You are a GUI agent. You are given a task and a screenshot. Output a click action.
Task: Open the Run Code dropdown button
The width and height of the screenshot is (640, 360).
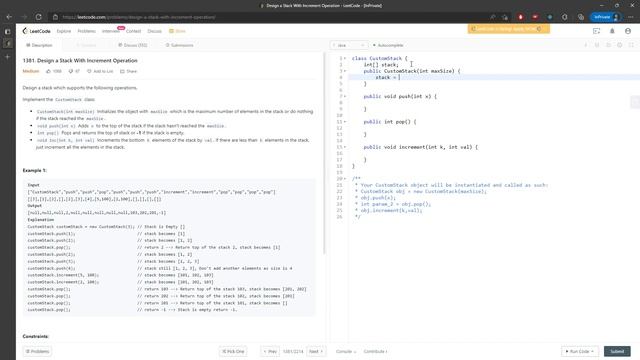pos(580,351)
